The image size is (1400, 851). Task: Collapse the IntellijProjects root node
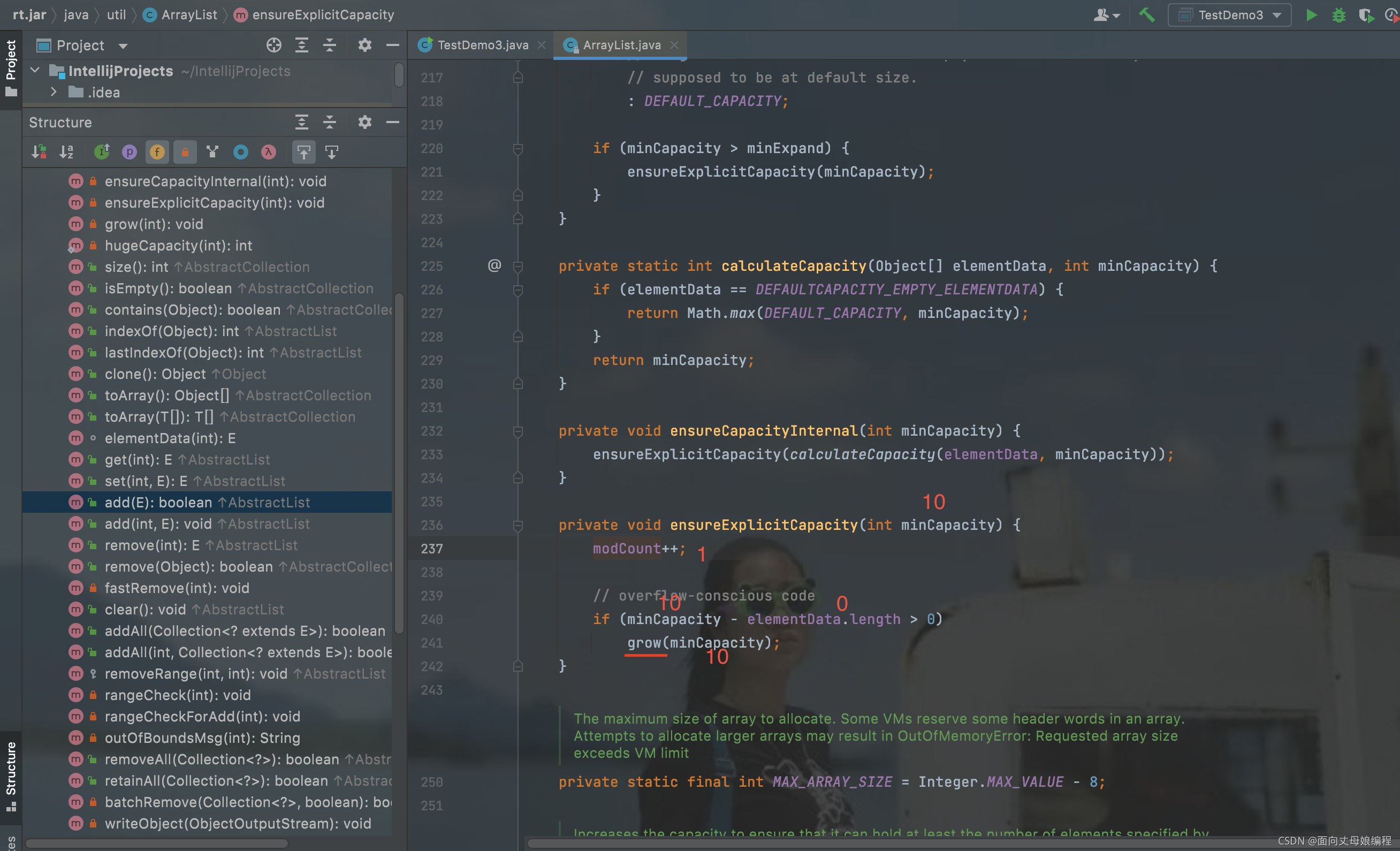pyautogui.click(x=35, y=71)
